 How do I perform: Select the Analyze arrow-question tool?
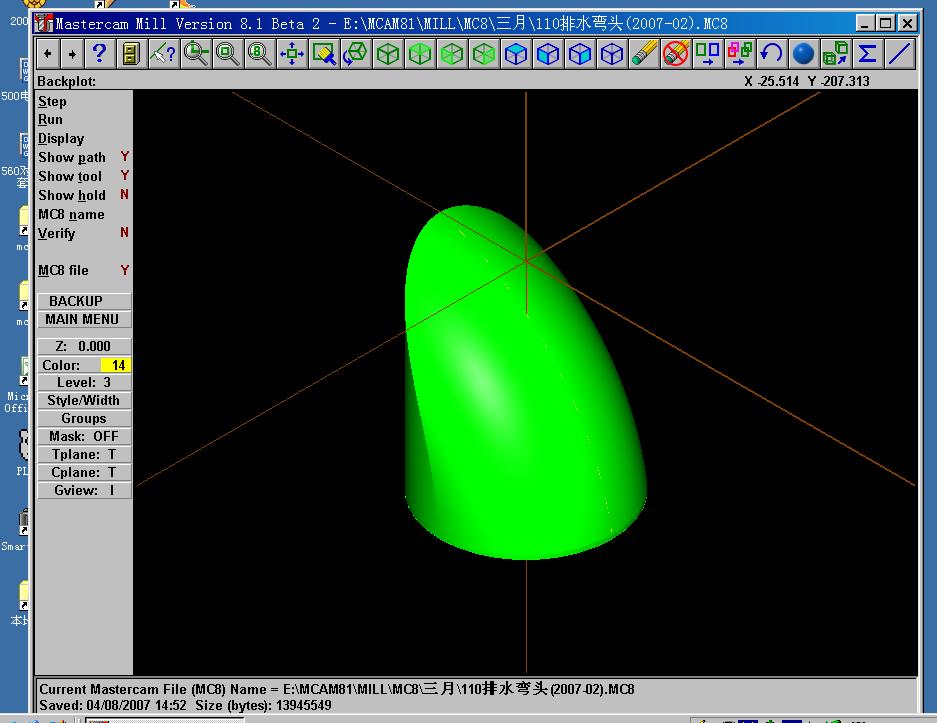(164, 54)
